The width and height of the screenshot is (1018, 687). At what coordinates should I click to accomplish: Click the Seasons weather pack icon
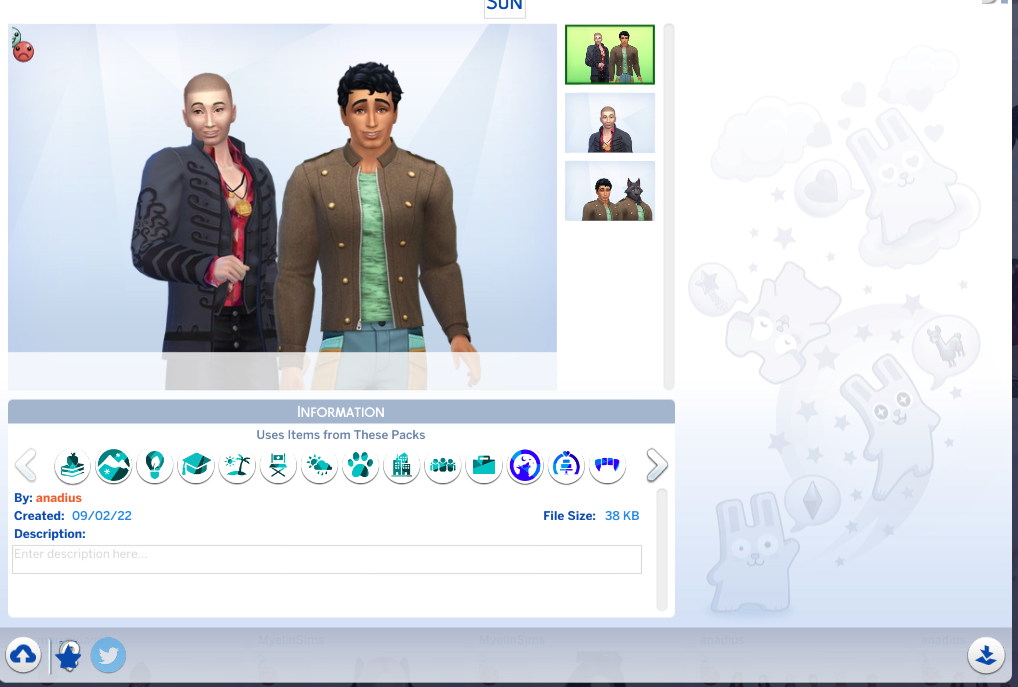point(319,466)
